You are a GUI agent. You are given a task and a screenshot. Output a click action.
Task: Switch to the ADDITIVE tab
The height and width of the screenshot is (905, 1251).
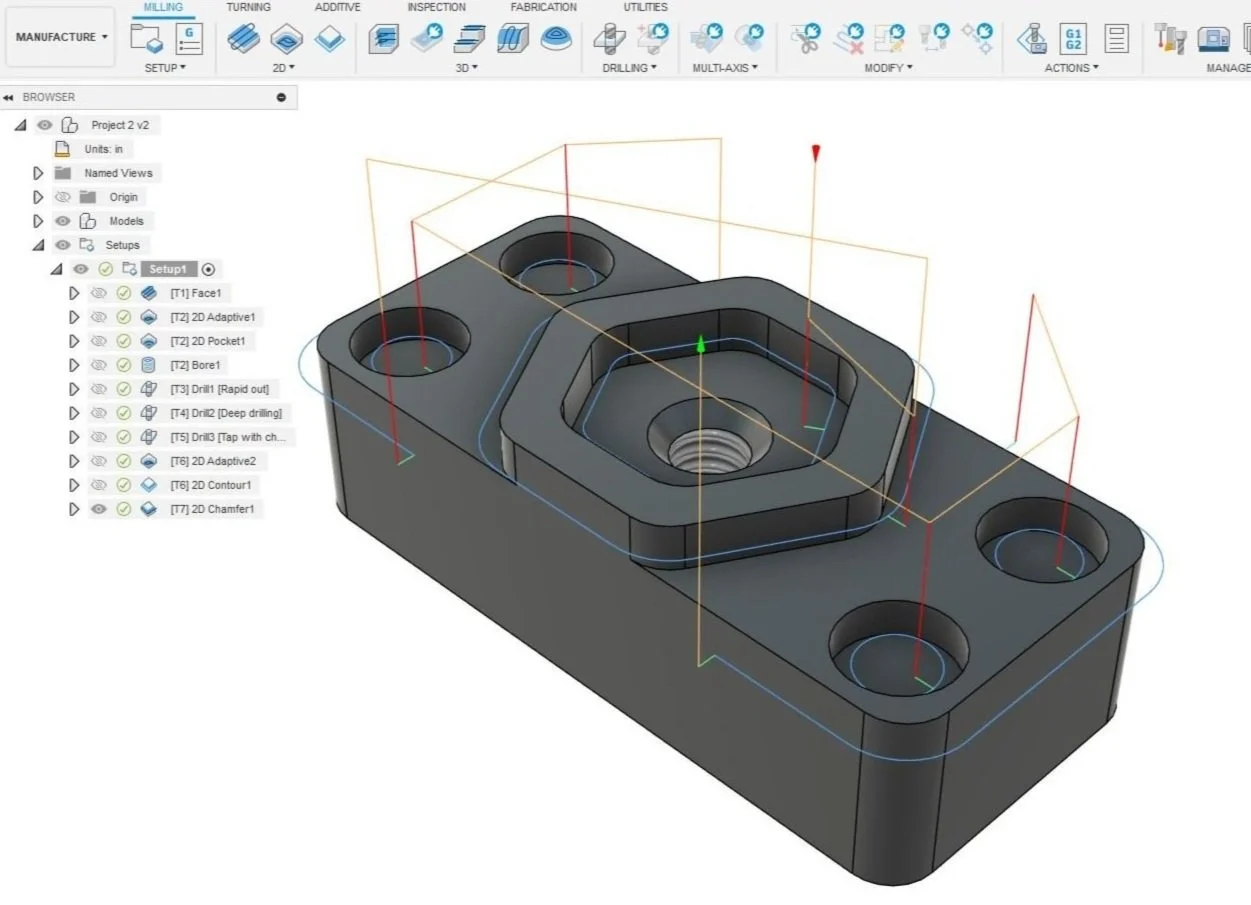338,7
